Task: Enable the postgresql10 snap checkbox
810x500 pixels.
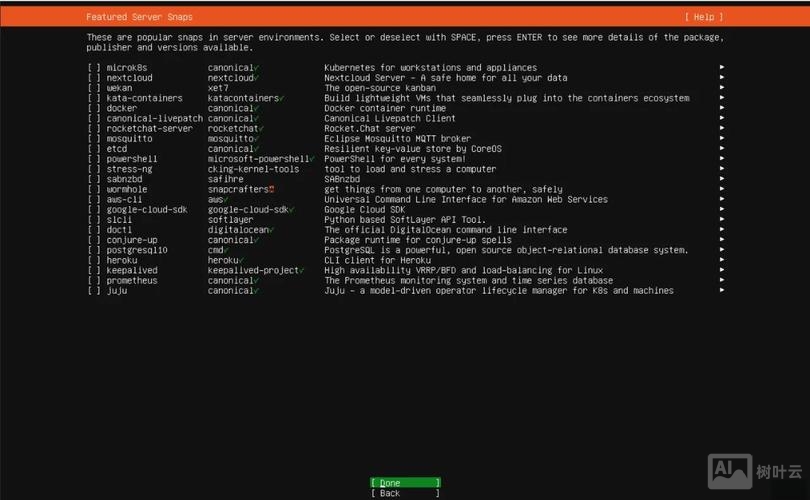Action: pyautogui.click(x=94, y=250)
